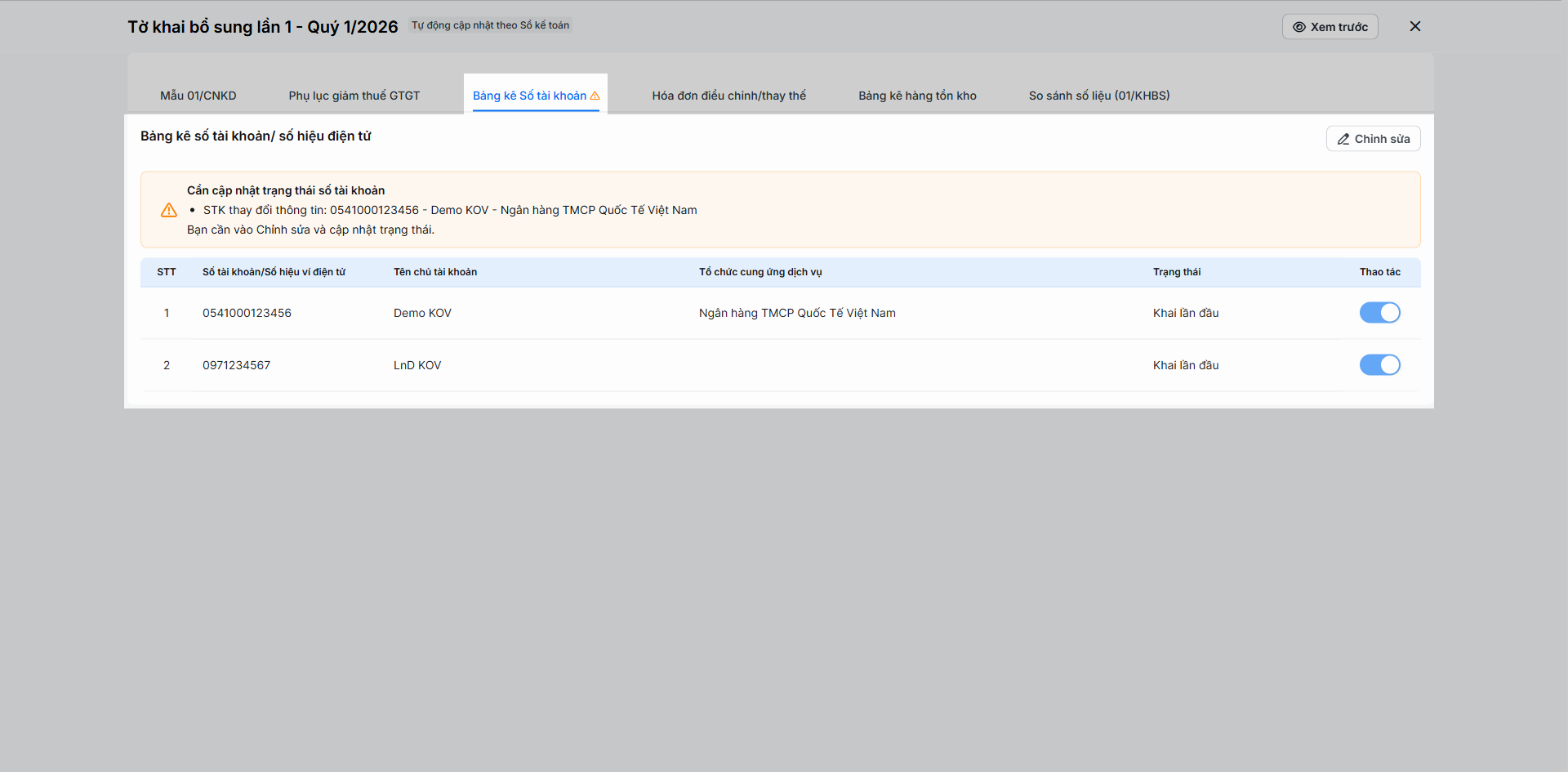The height and width of the screenshot is (772, 1568).
Task: Select account holder LnD KOV
Action: [x=417, y=365]
